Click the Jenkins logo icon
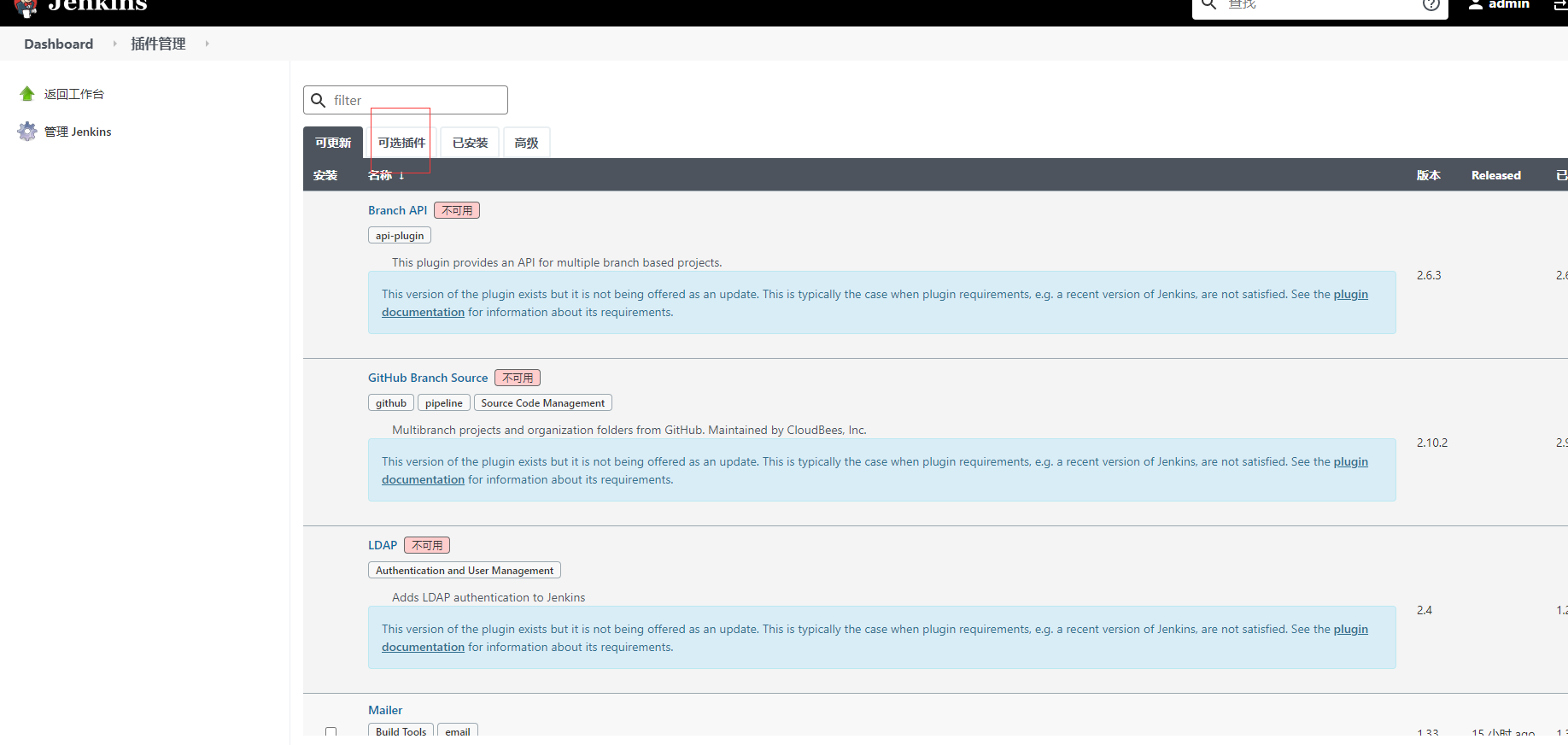The height and width of the screenshot is (745, 1568). click(26, 8)
